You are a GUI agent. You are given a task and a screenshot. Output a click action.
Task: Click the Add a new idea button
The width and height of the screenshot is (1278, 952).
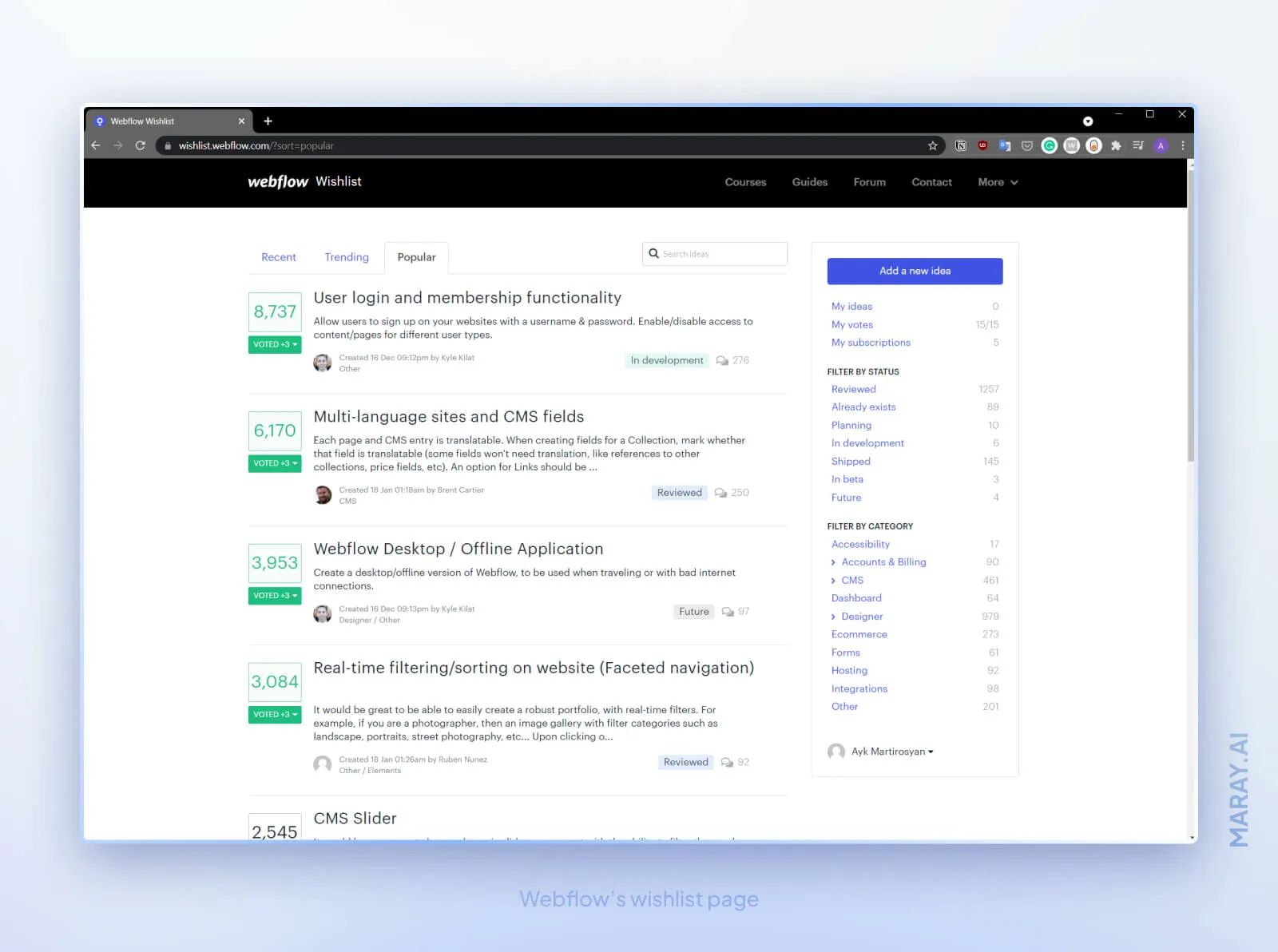tap(914, 271)
